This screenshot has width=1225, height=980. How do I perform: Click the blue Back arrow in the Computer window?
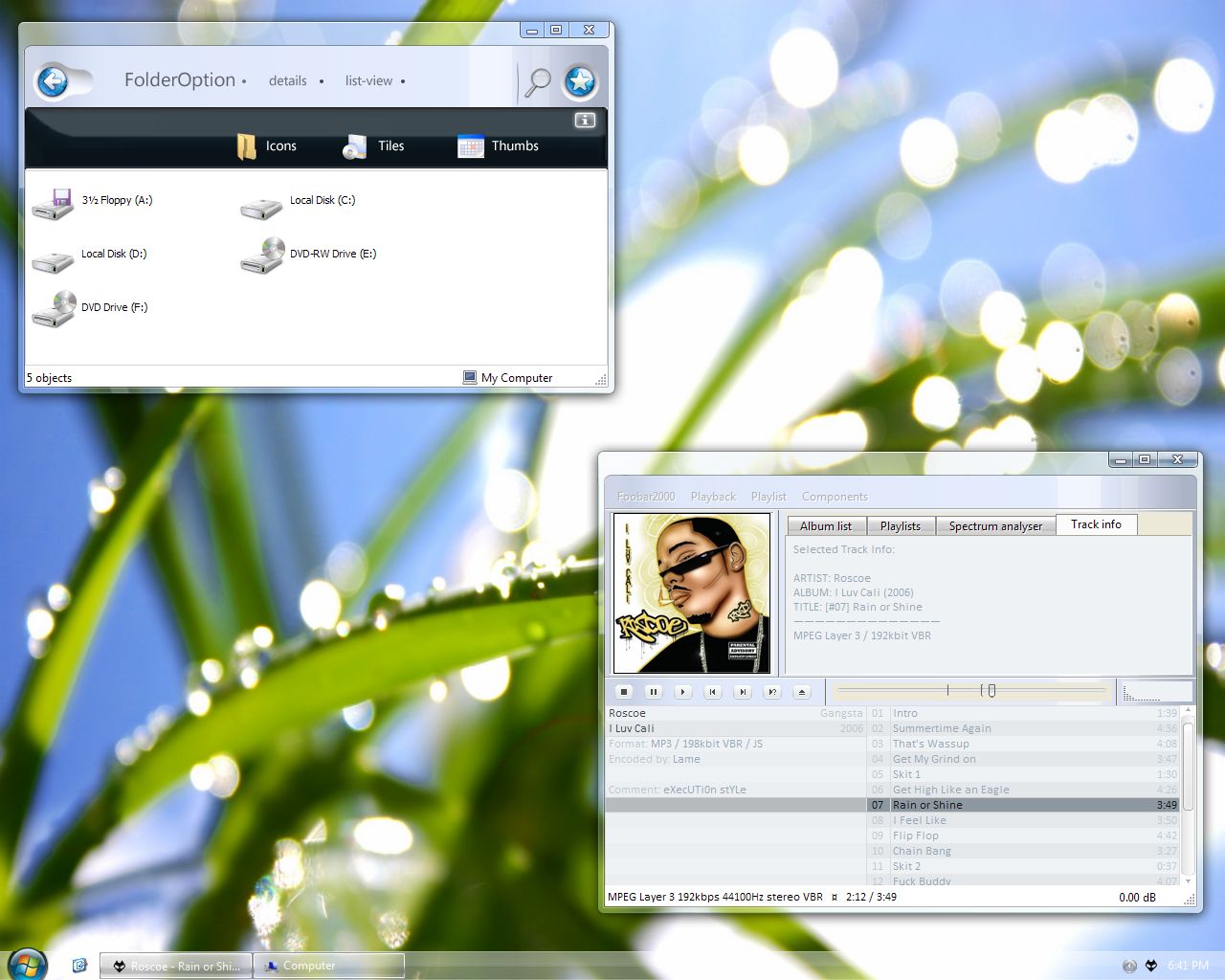pyautogui.click(x=53, y=81)
